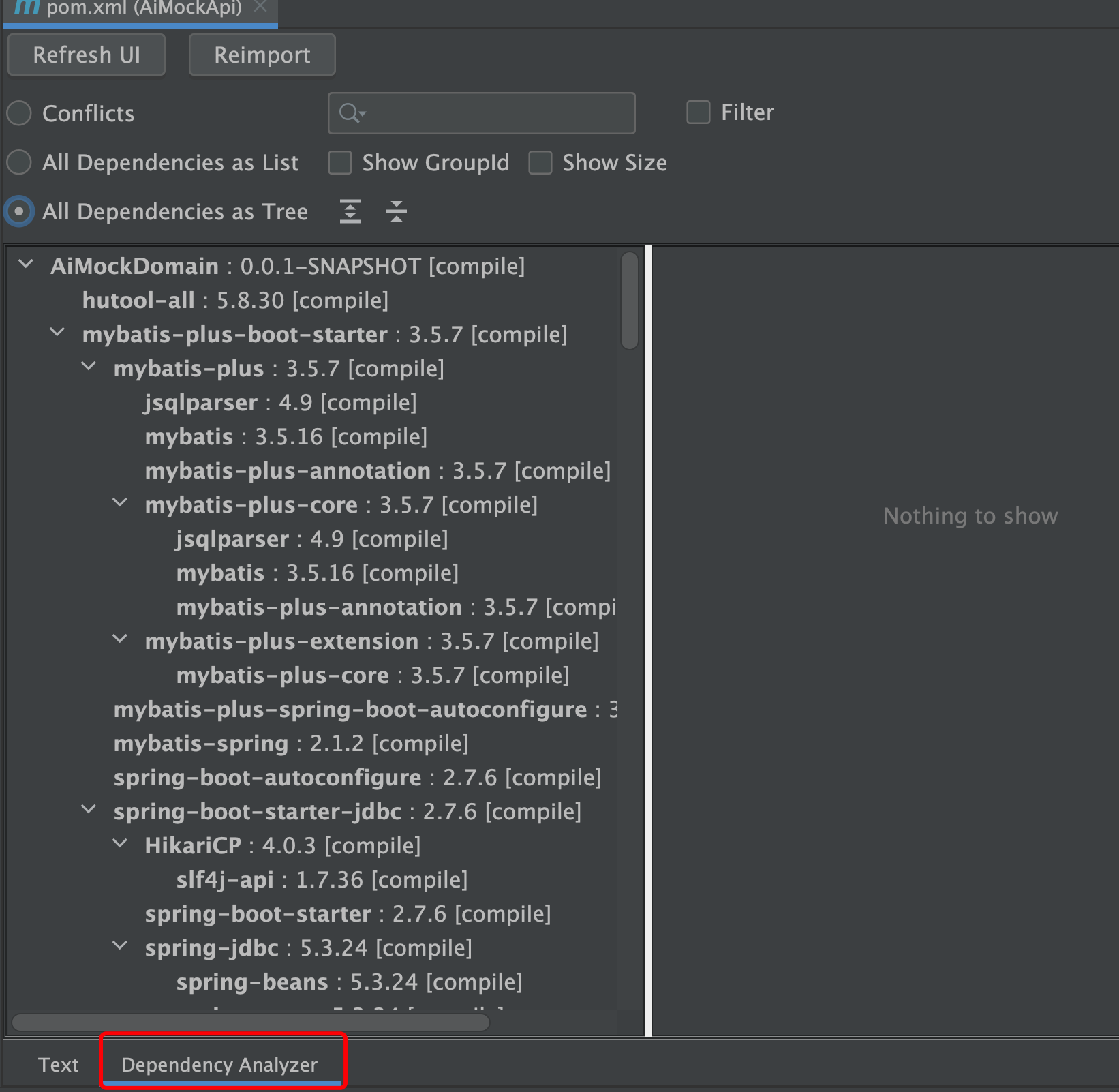The width and height of the screenshot is (1119, 1092).
Task: Collapse the mybatis-plus-extension node
Action: (x=120, y=639)
